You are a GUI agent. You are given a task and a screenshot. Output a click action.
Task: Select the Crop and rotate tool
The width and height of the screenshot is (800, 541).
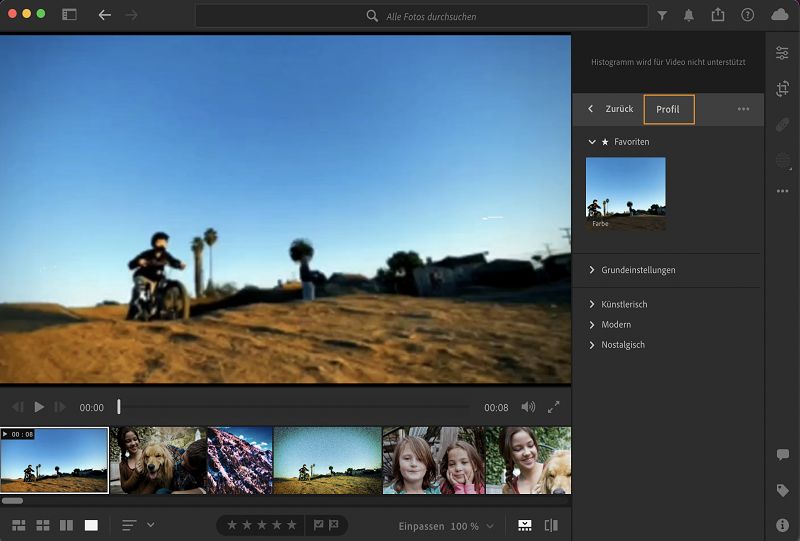[782, 88]
